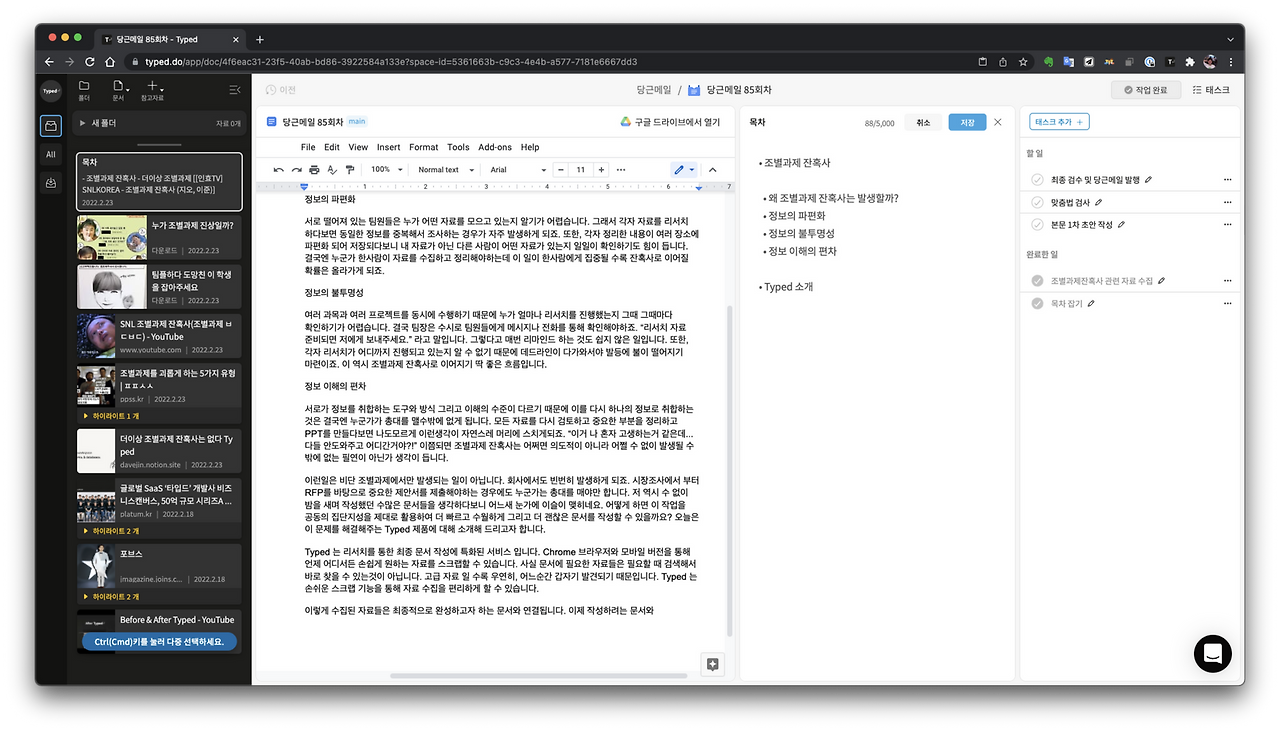Collapse the library sidebar panel
Viewport: 1280px width, 732px height.
(235, 90)
